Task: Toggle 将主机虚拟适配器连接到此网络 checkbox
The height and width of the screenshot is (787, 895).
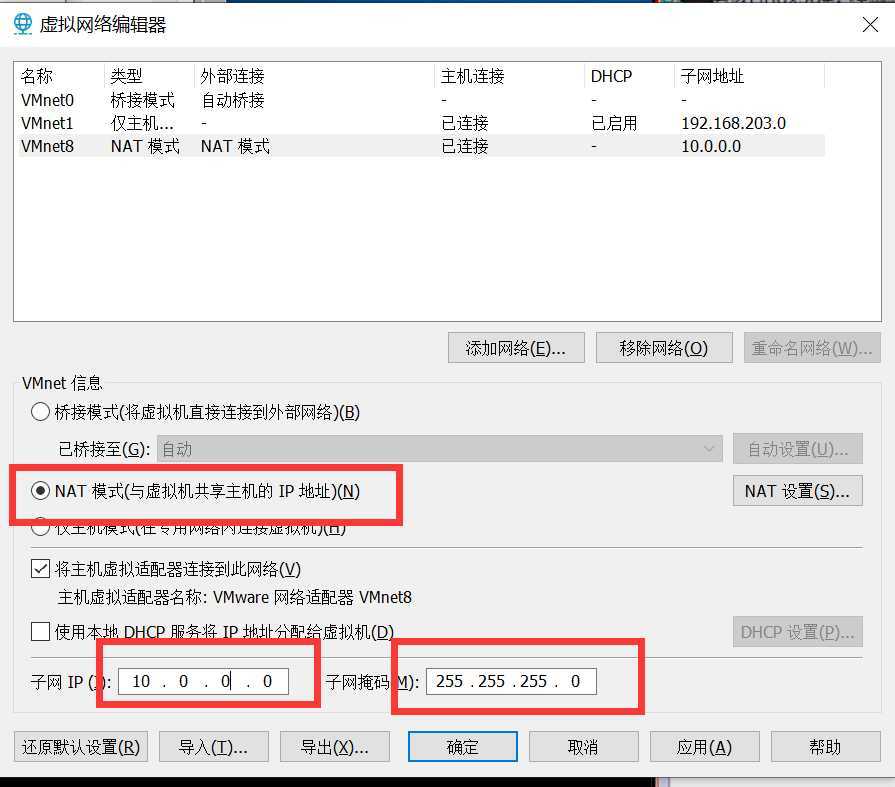Action: pyautogui.click(x=41, y=568)
